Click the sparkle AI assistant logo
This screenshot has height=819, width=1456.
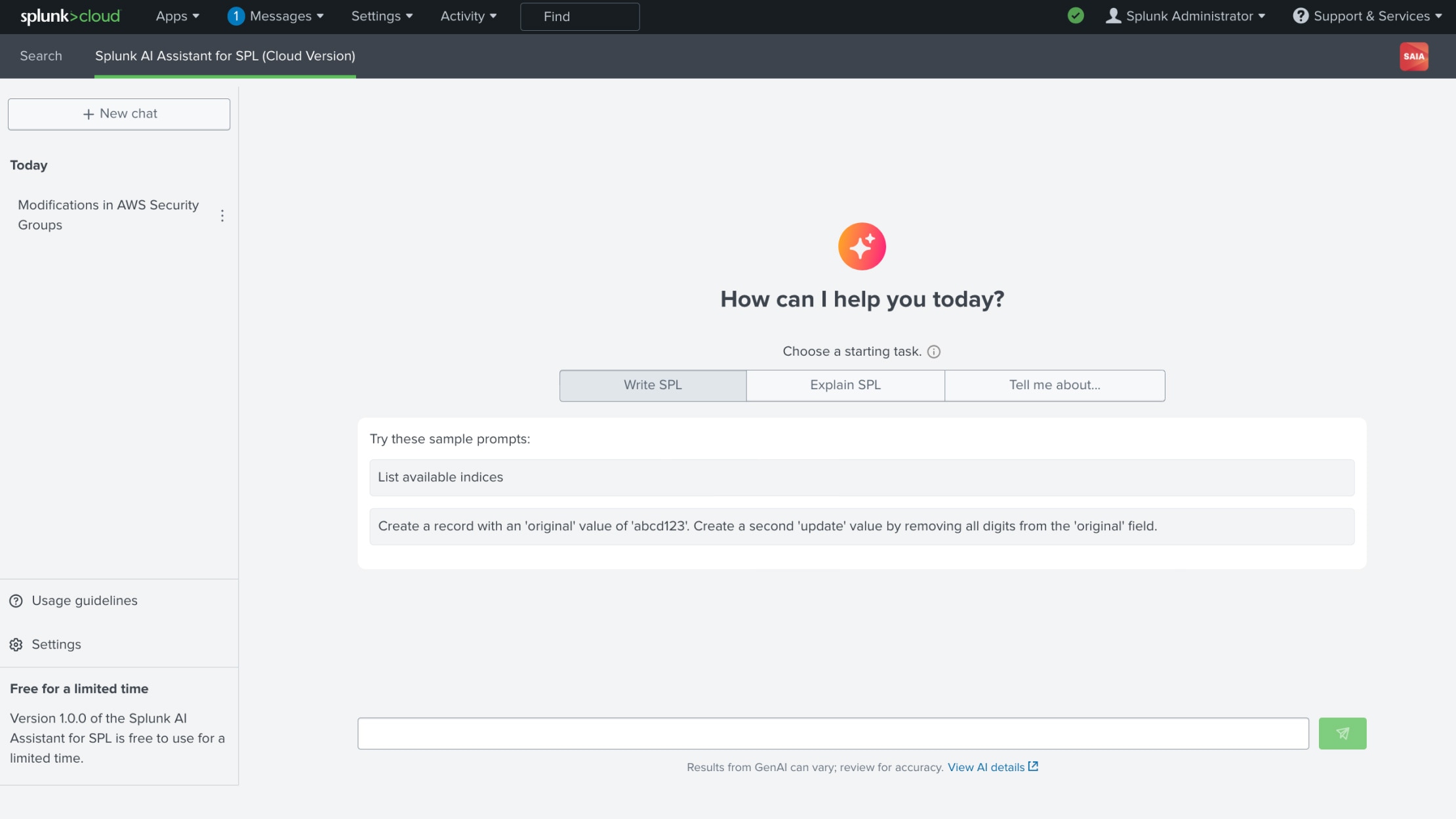[862, 247]
